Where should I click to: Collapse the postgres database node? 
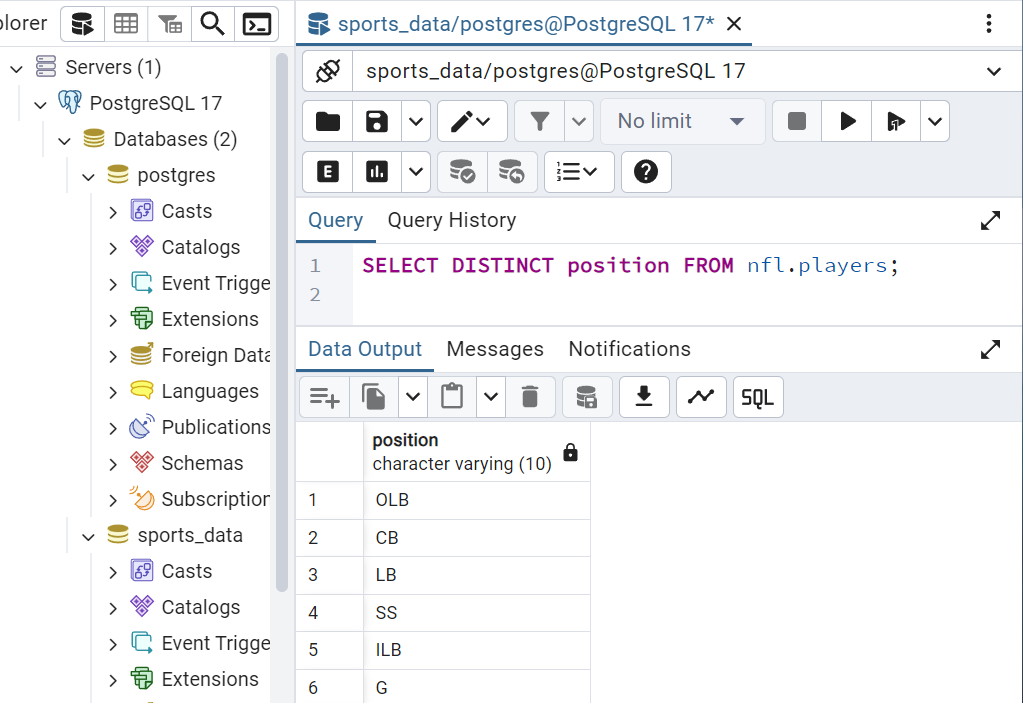(89, 176)
